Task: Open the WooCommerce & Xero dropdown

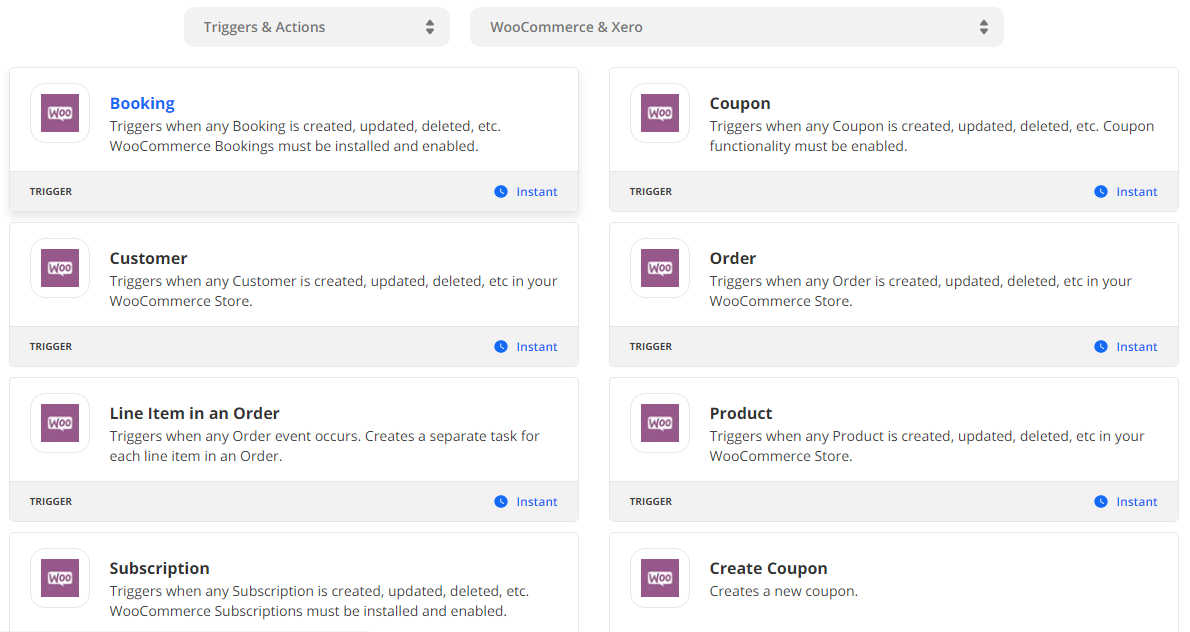Action: click(x=737, y=27)
